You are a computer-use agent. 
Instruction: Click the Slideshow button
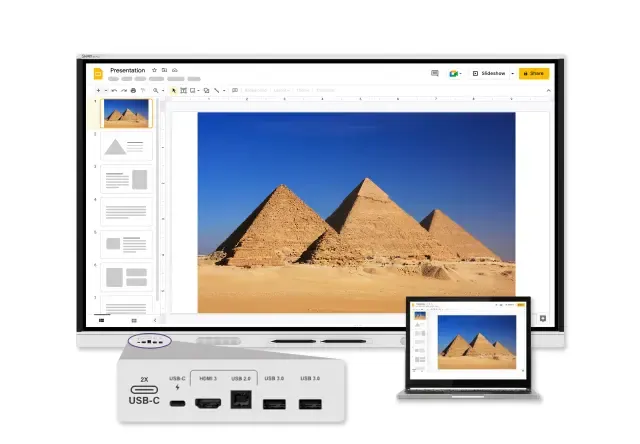(x=490, y=73)
